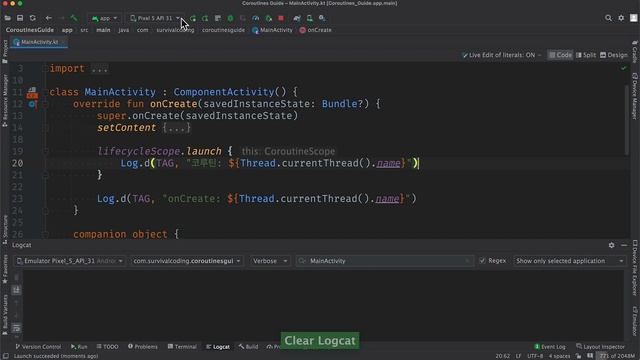
Task: Stop the running app with red square
Action: coord(281,18)
